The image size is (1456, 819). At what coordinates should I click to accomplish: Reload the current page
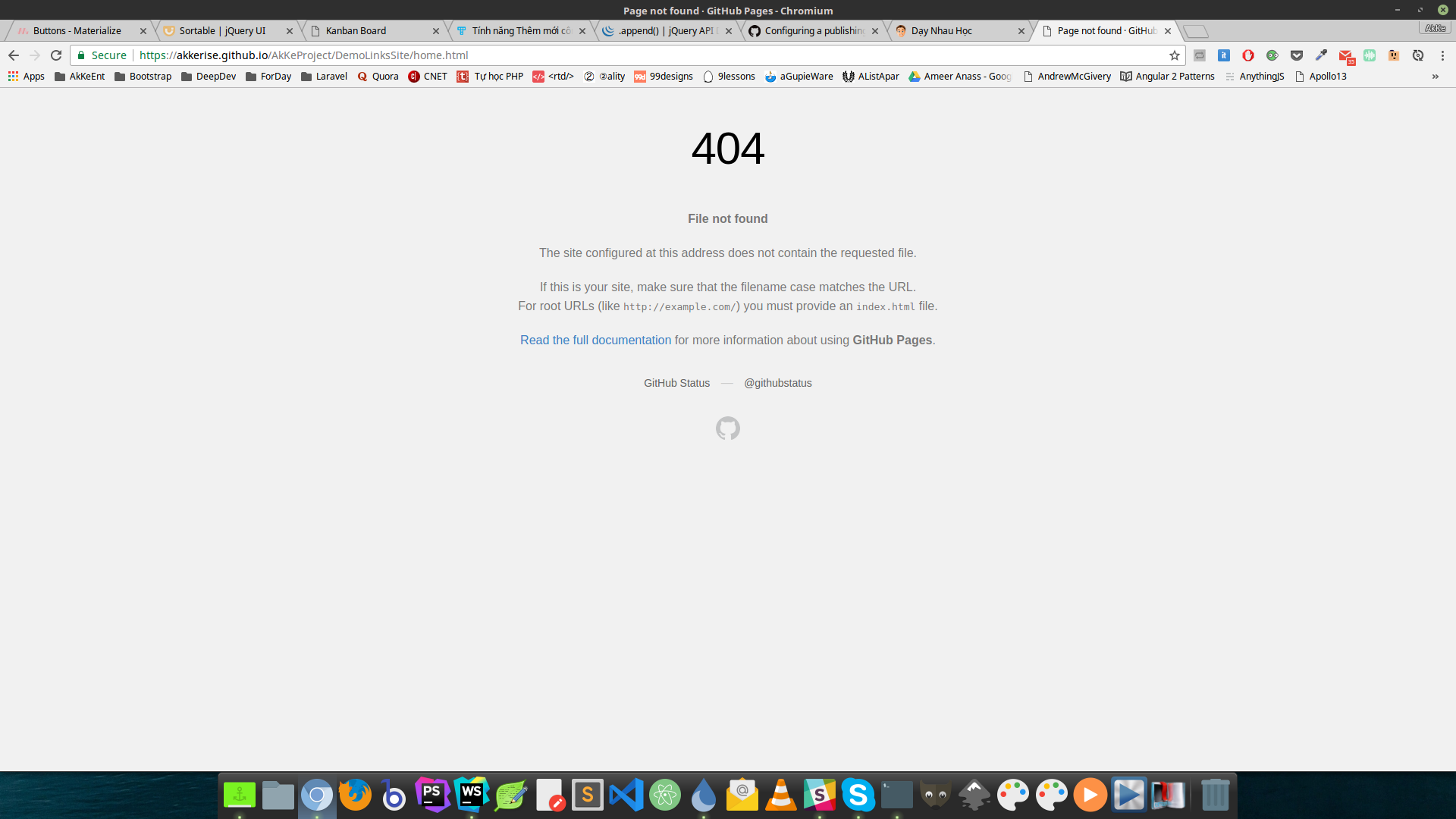(56, 55)
